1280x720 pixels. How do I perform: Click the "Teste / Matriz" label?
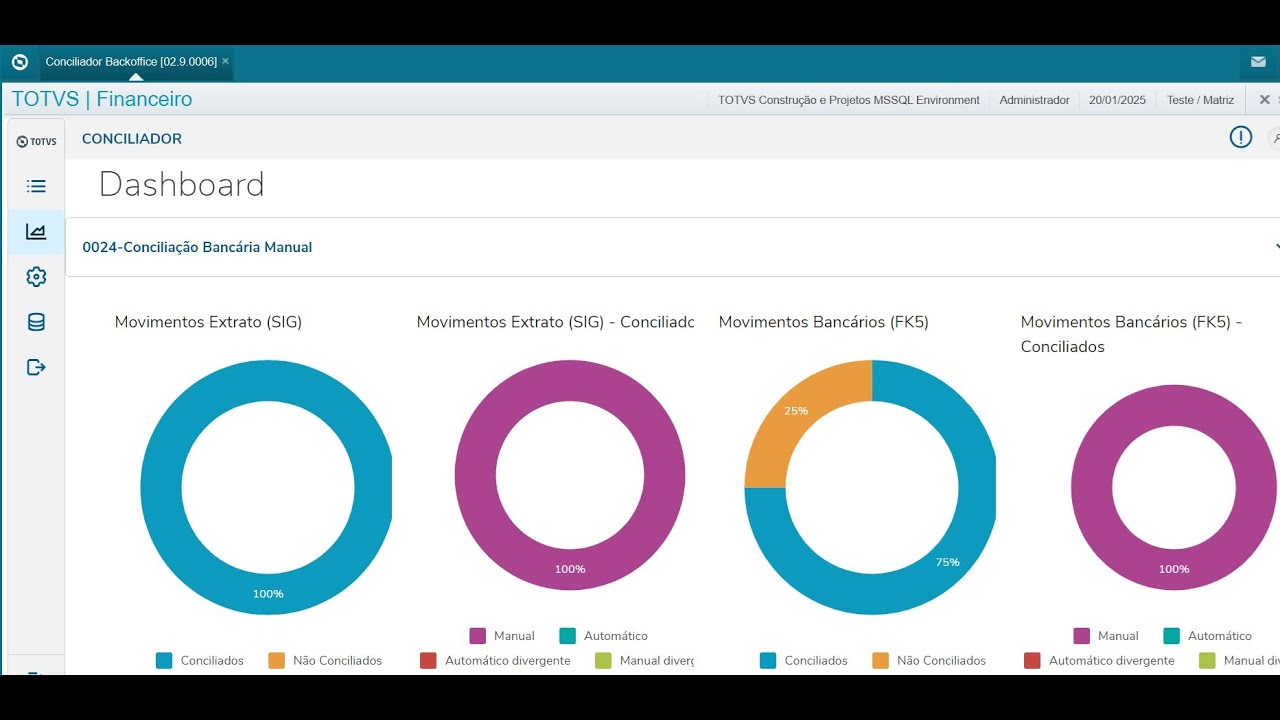tap(1200, 100)
